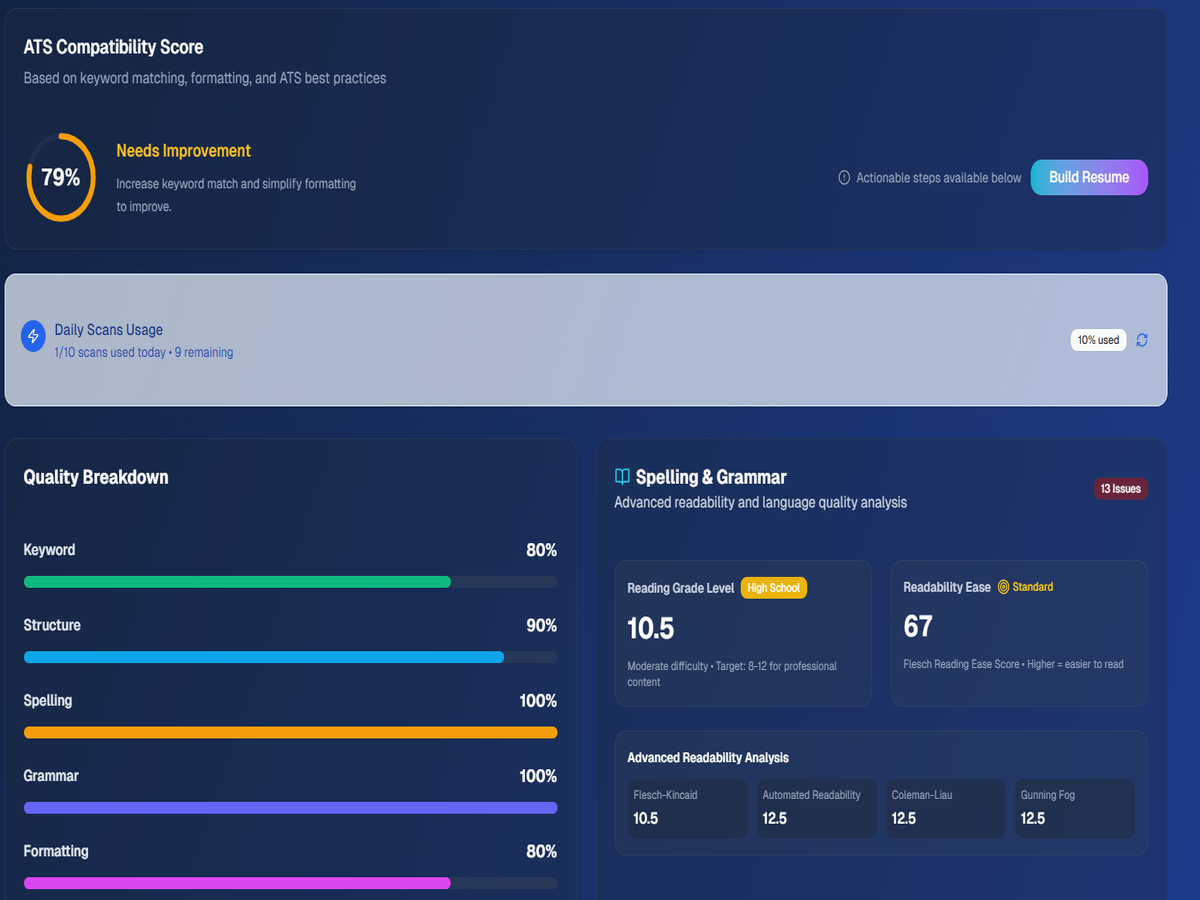This screenshot has width=1200, height=900.
Task: Click the book icon beside Spelling & Grammar
Action: tap(622, 477)
